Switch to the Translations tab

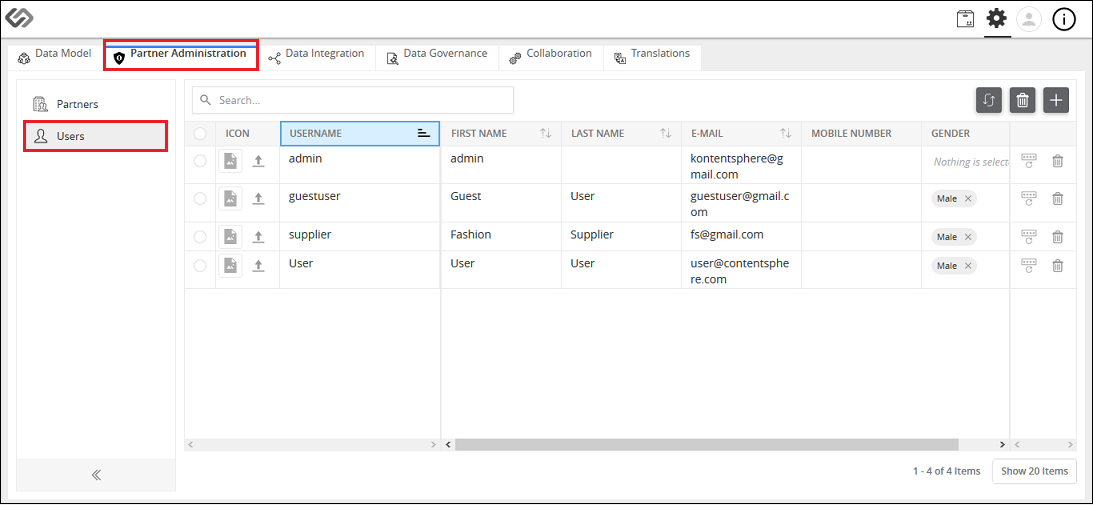click(652, 55)
